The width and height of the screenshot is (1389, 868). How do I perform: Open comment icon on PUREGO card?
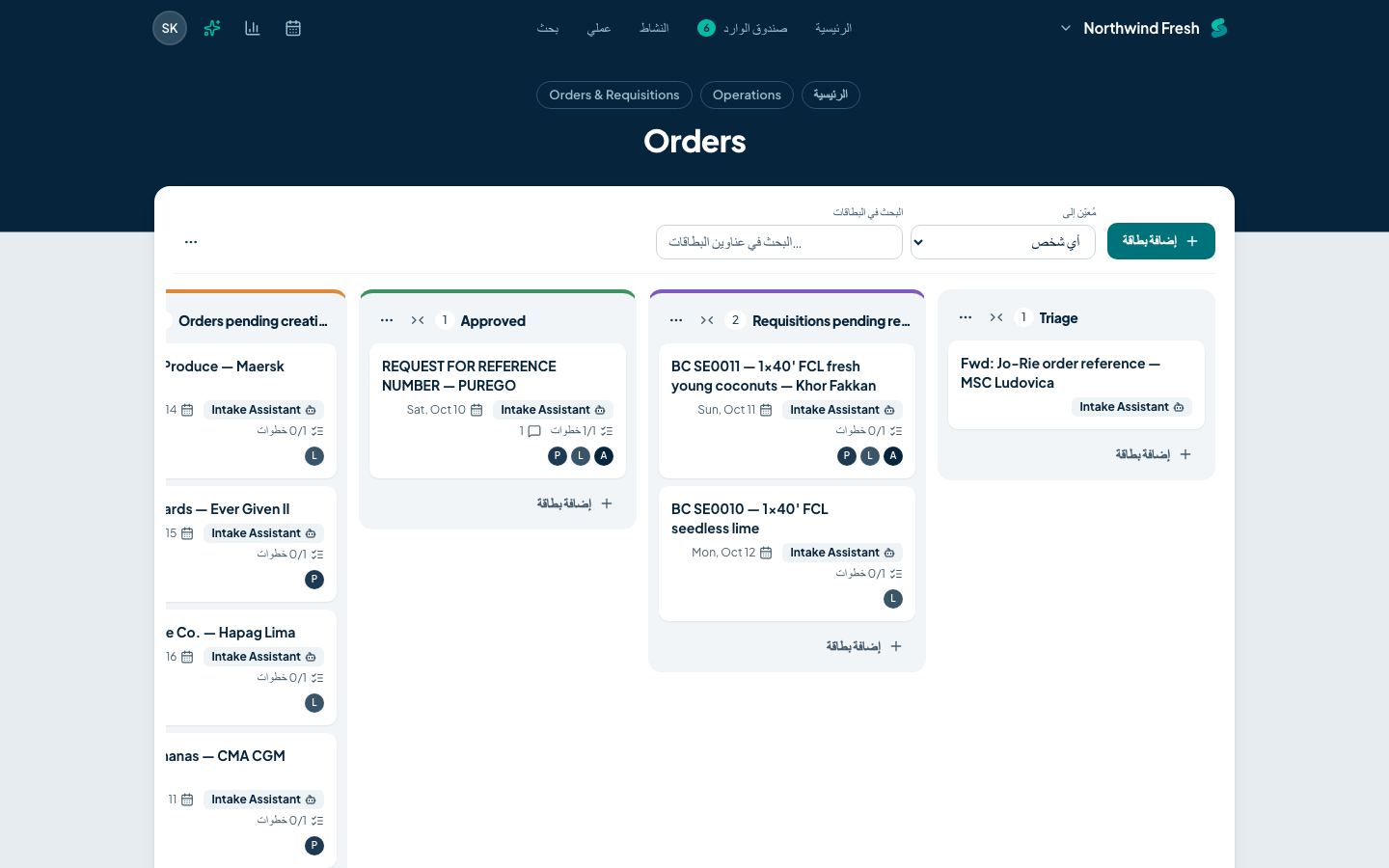[534, 431]
